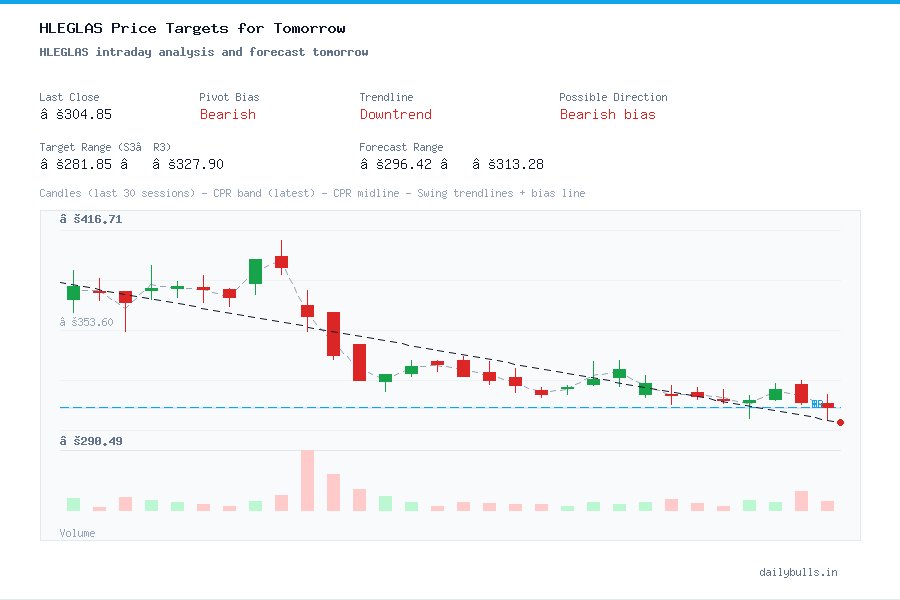Click the ₹416.71 upper price label
The height and width of the screenshot is (600, 900).
tap(90, 218)
